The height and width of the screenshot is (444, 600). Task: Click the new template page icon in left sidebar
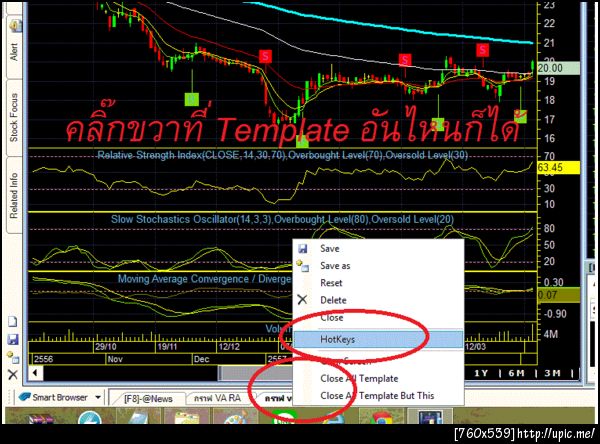click(x=13, y=322)
